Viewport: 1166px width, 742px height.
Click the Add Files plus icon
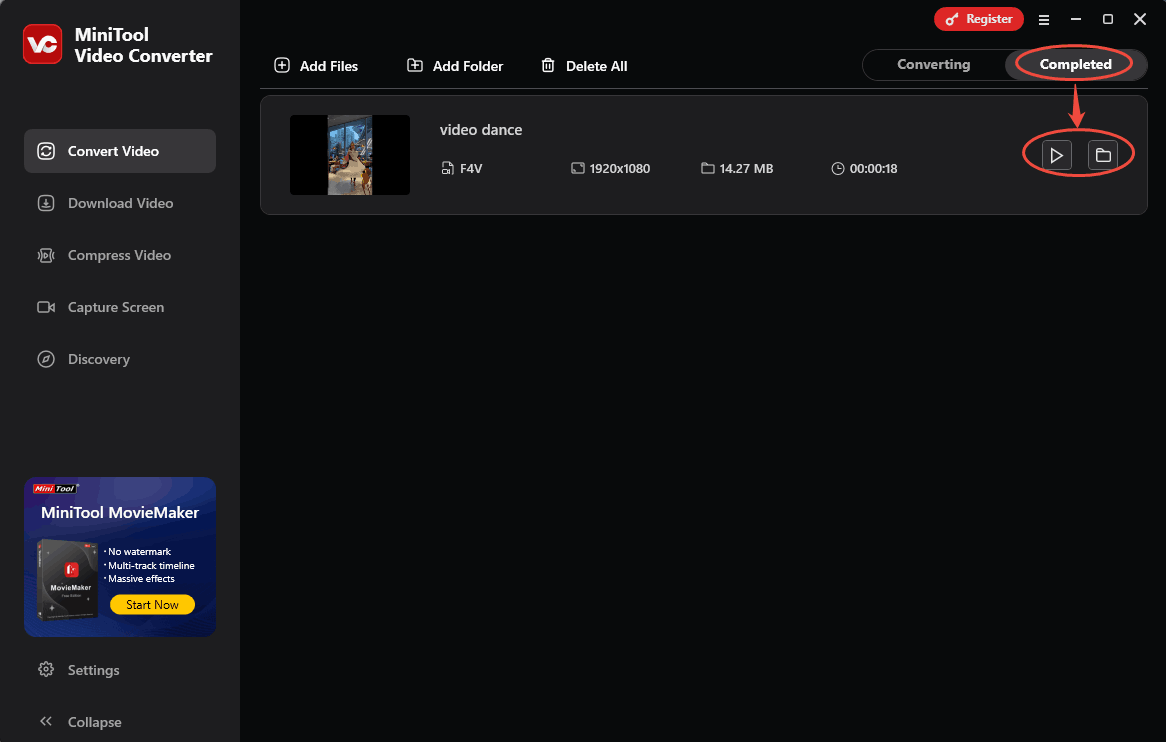[x=282, y=65]
